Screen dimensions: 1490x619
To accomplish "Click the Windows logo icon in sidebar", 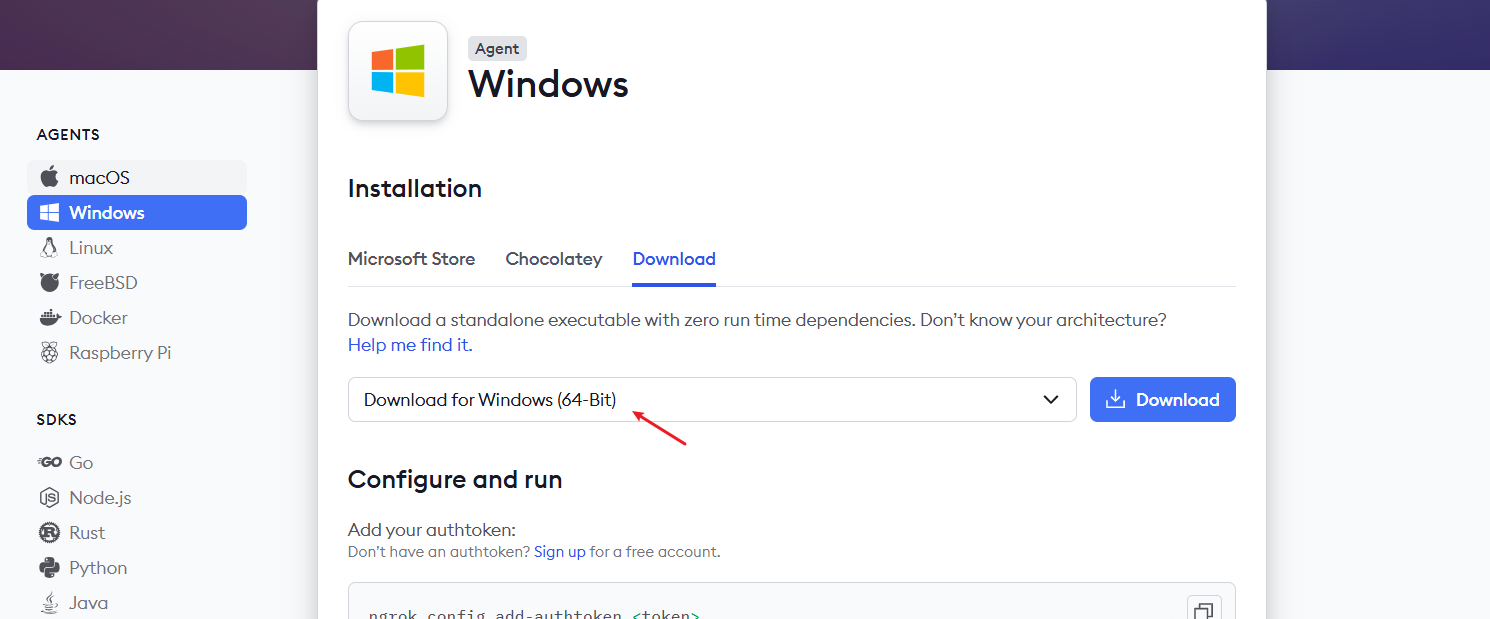I will coord(49,213).
